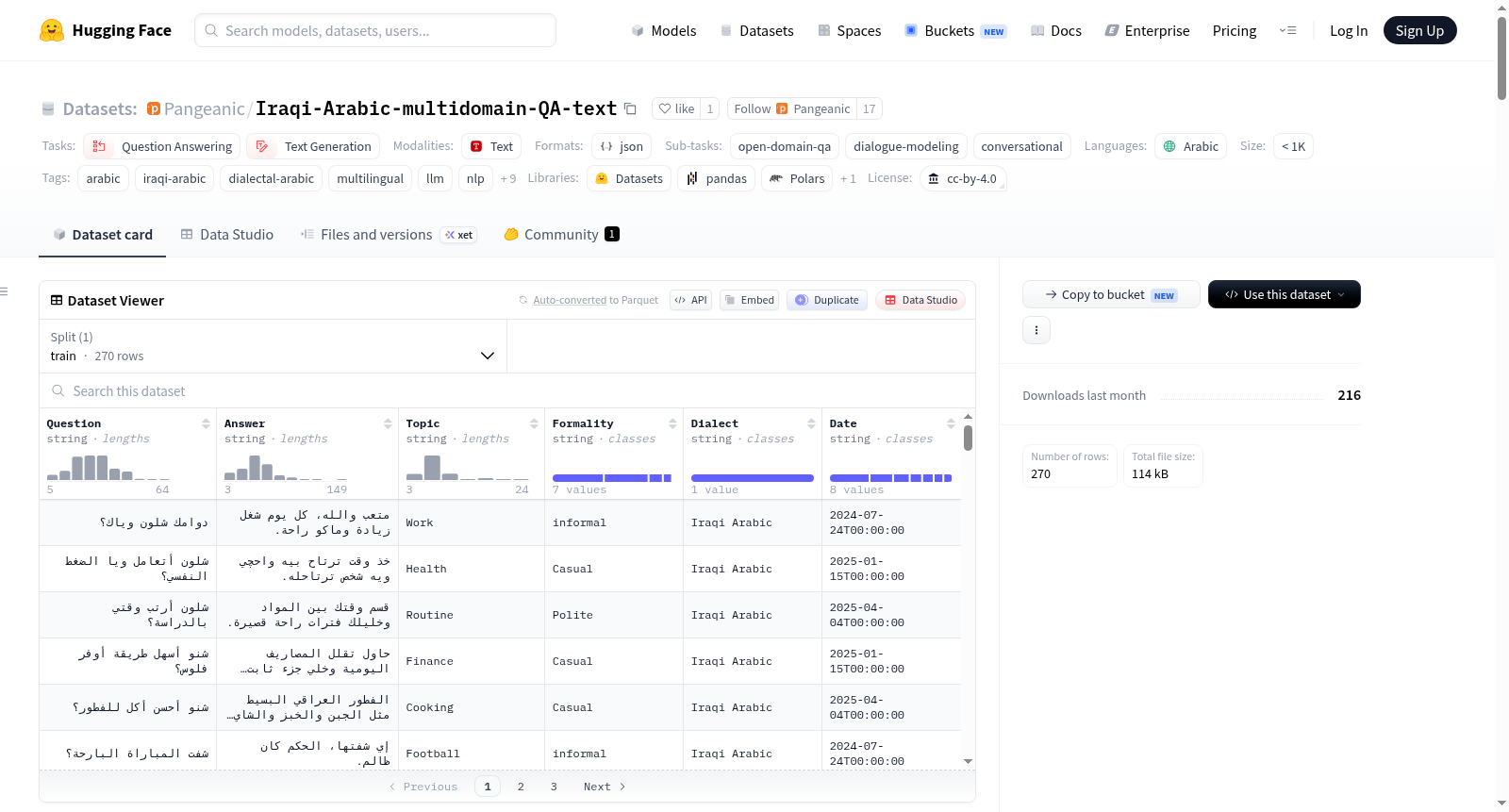1509x812 pixels.
Task: Expand the +1 more libraries
Action: (848, 178)
